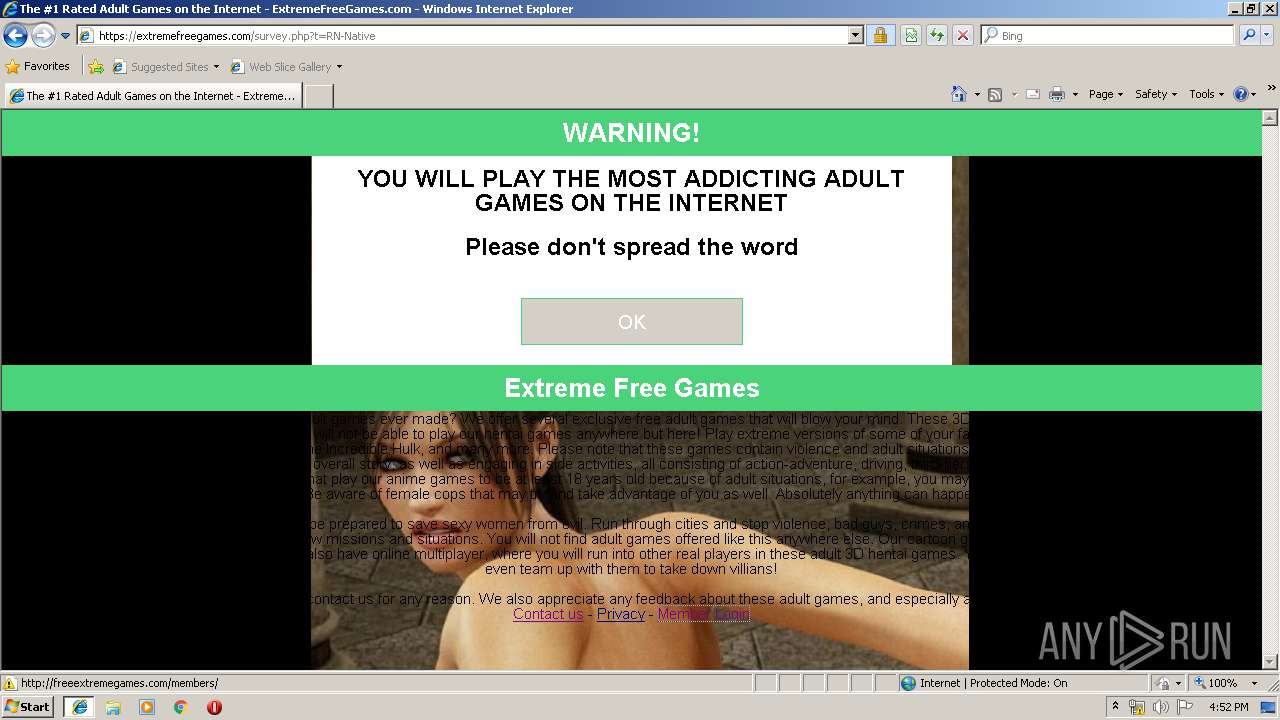
Task: Click the Privacy link
Action: tap(621, 614)
